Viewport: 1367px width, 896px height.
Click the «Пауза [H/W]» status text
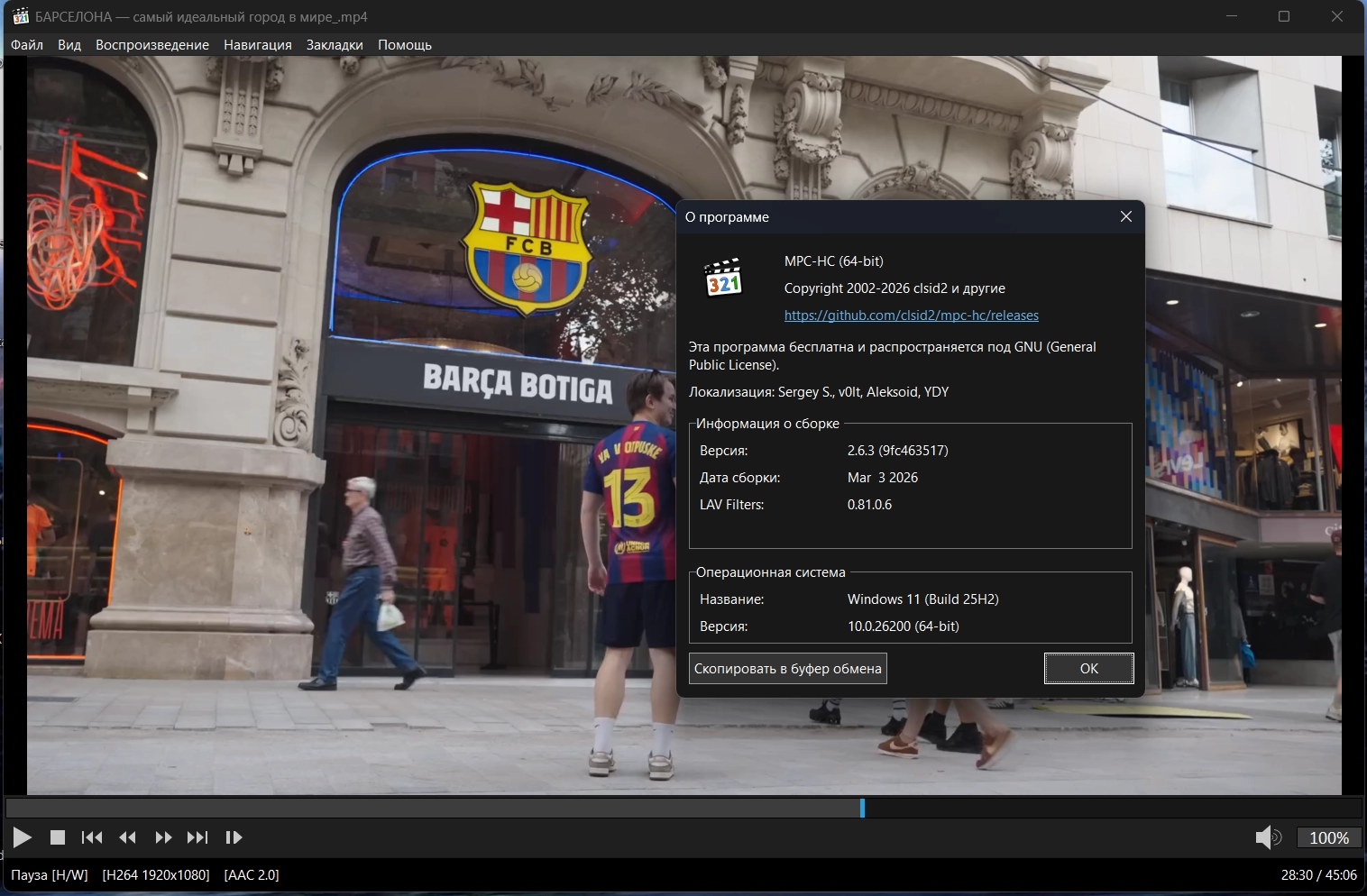50,874
